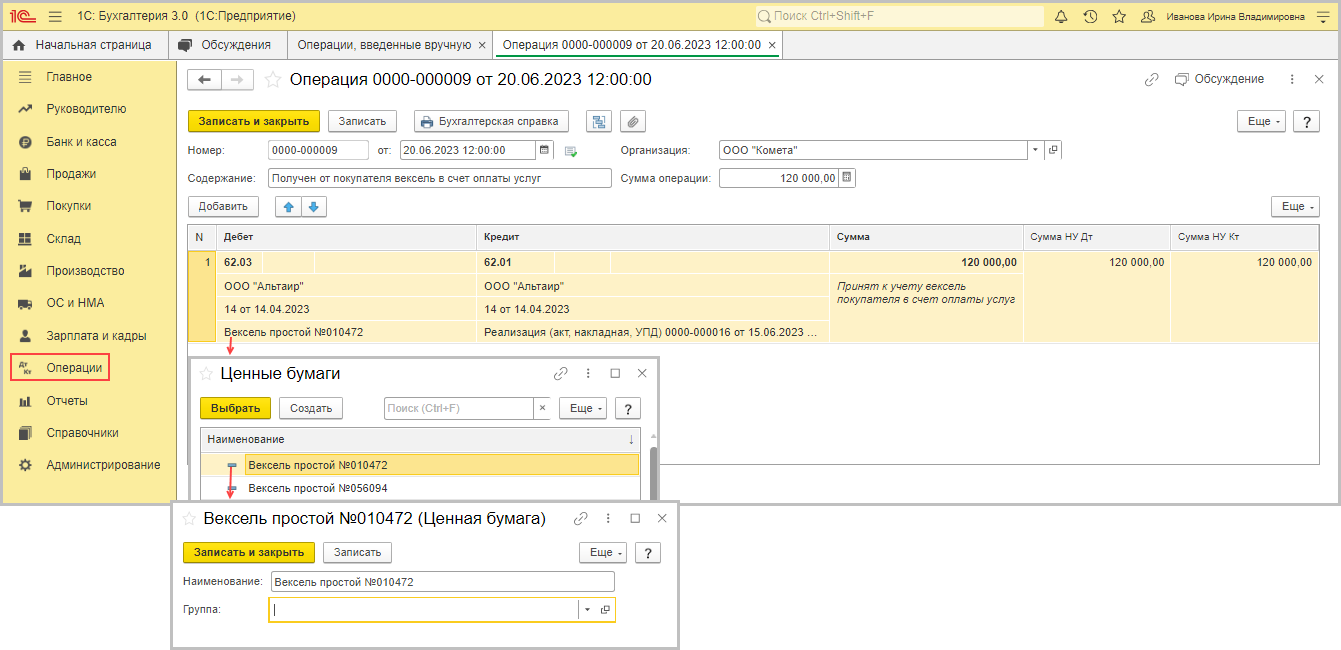Open history clock icon in top bar
Screen dimensions: 1341x650
1090,17
